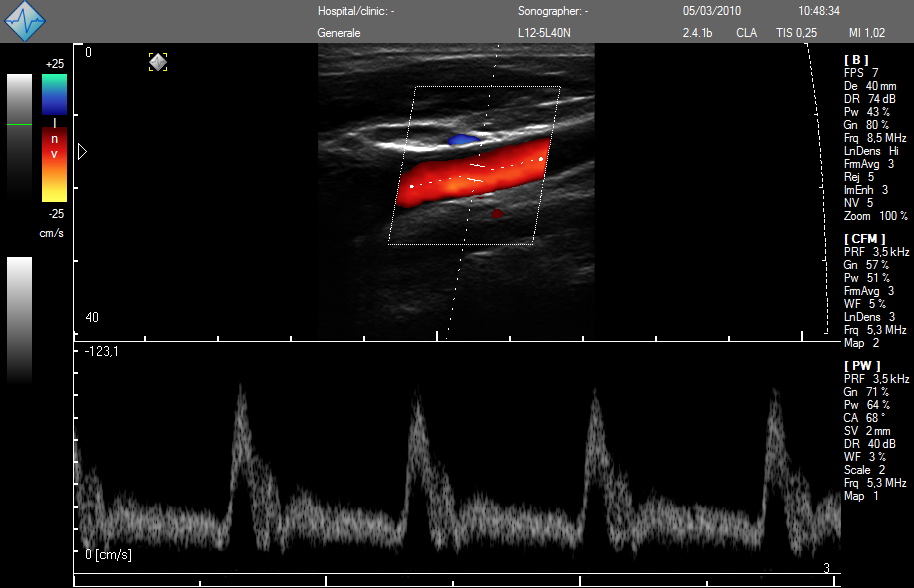Click the PW WF 3 % parameter

(x=864, y=457)
